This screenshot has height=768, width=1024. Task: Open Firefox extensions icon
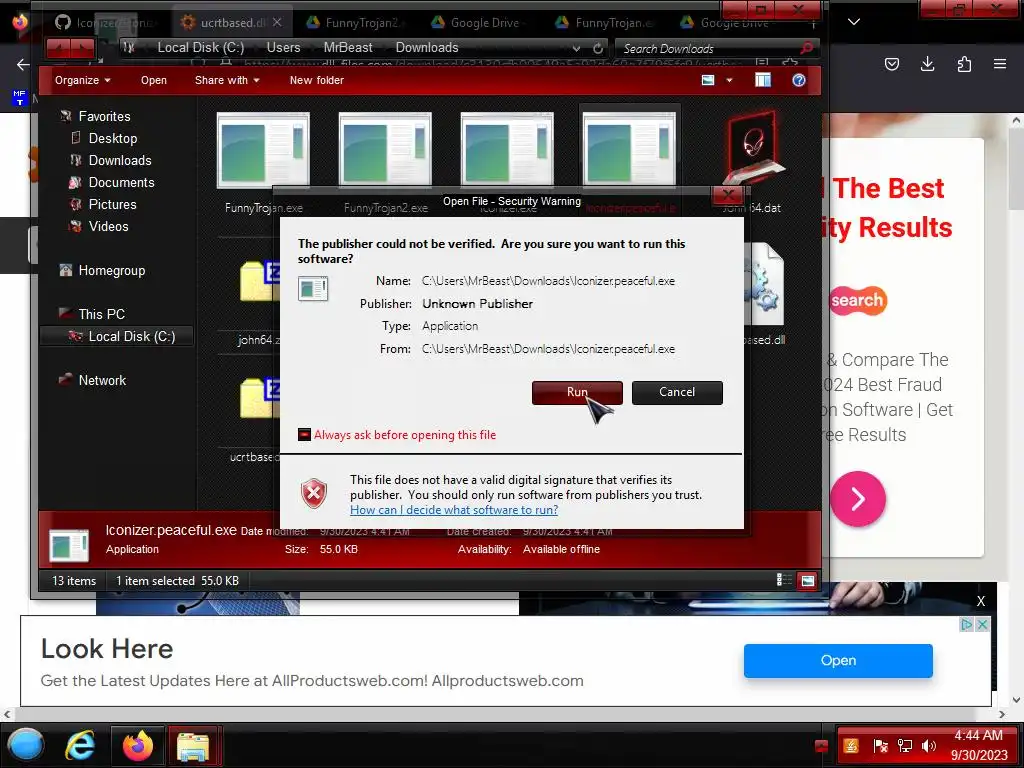[x=964, y=64]
